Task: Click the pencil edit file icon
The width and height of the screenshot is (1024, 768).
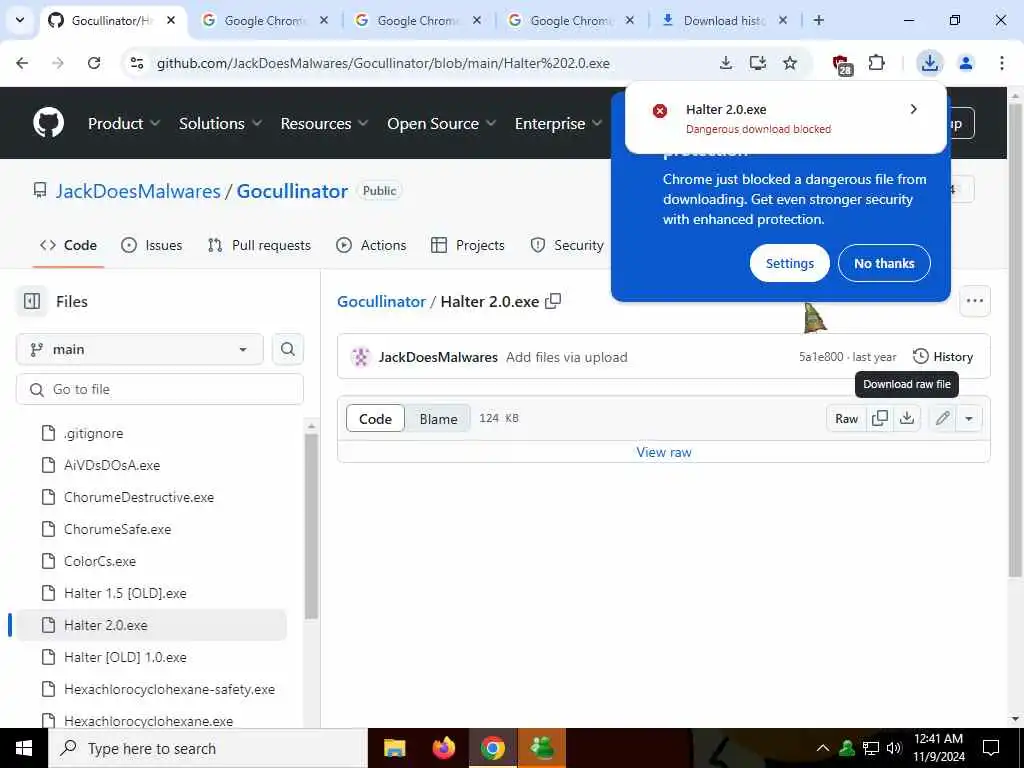Action: click(x=942, y=419)
